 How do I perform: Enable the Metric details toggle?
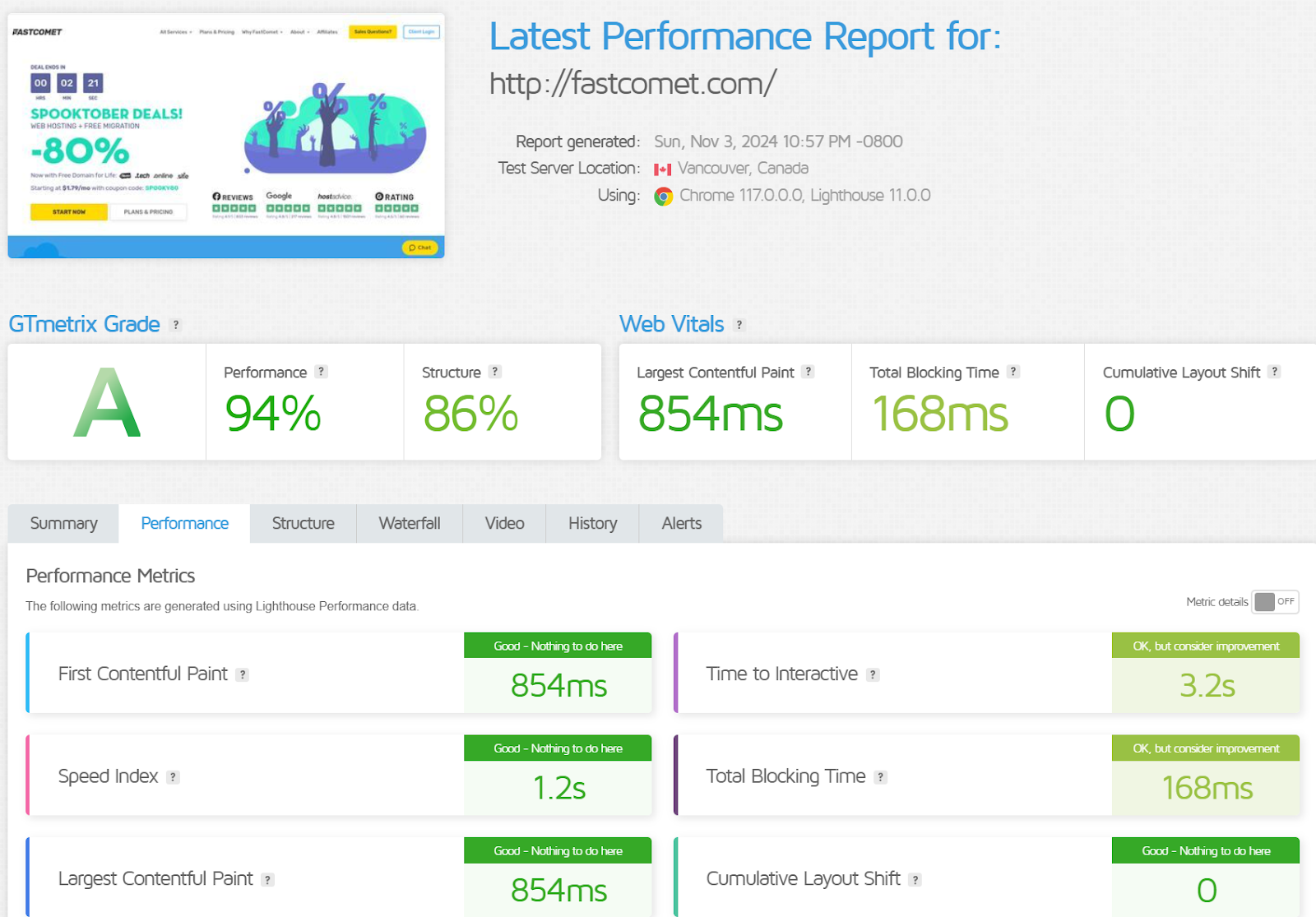coord(1274,602)
